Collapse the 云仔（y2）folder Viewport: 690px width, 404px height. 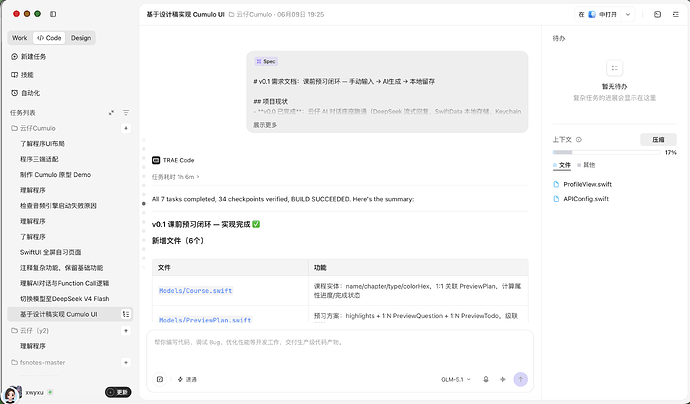pos(30,331)
